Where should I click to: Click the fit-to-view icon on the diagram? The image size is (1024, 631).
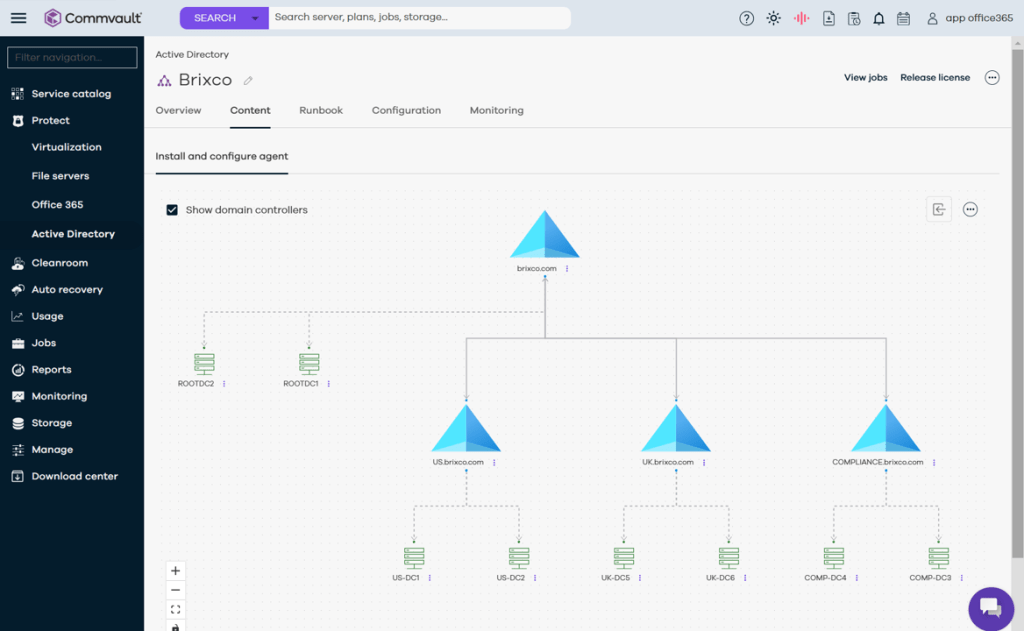pyautogui.click(x=176, y=609)
